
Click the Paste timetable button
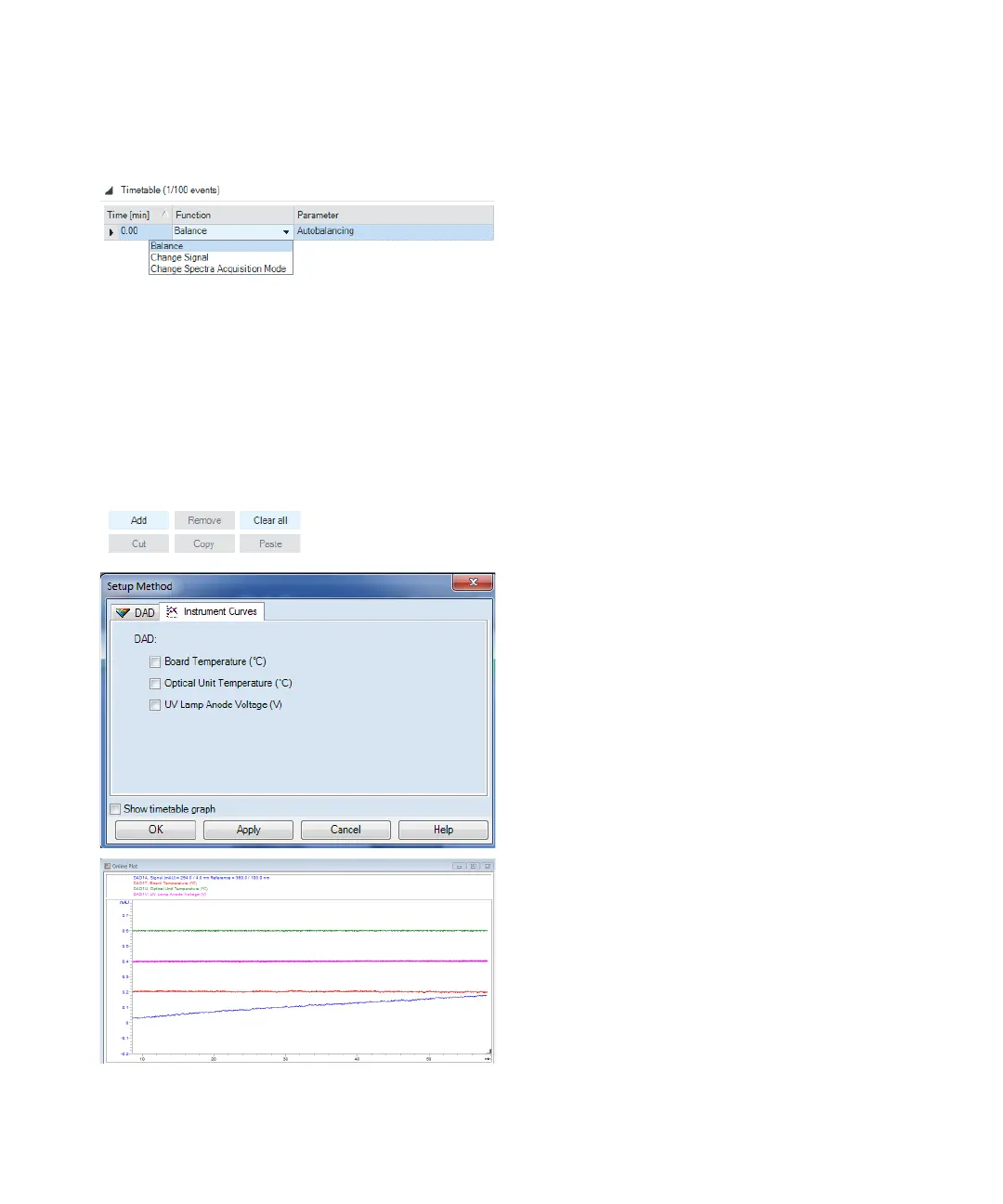pyautogui.click(x=270, y=543)
